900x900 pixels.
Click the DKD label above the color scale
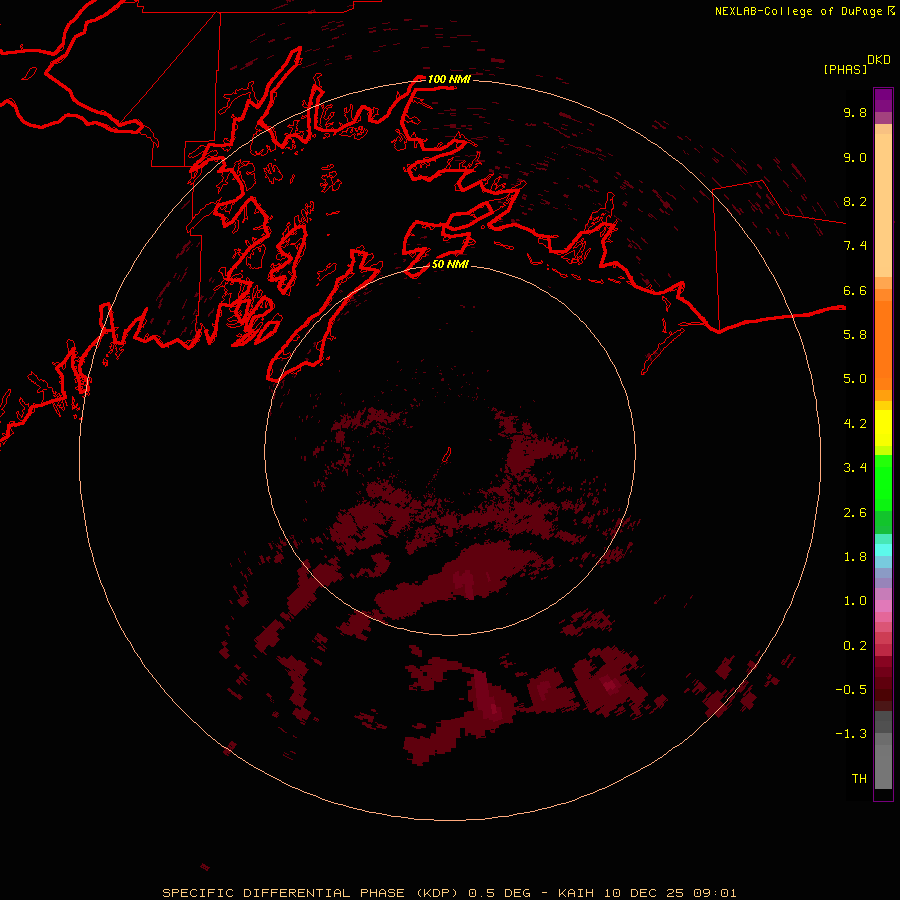[x=879, y=60]
